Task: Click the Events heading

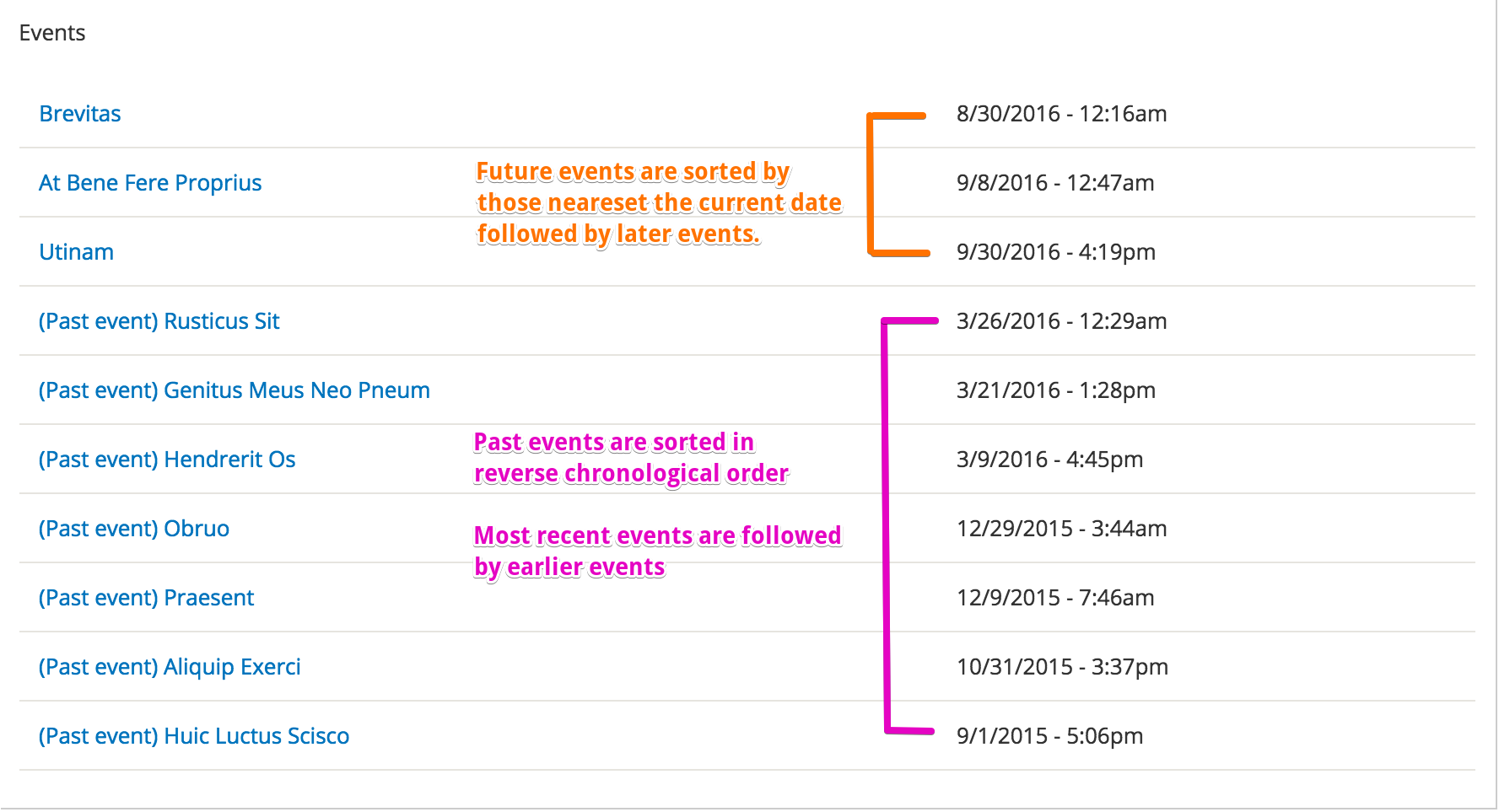Action: [x=52, y=33]
